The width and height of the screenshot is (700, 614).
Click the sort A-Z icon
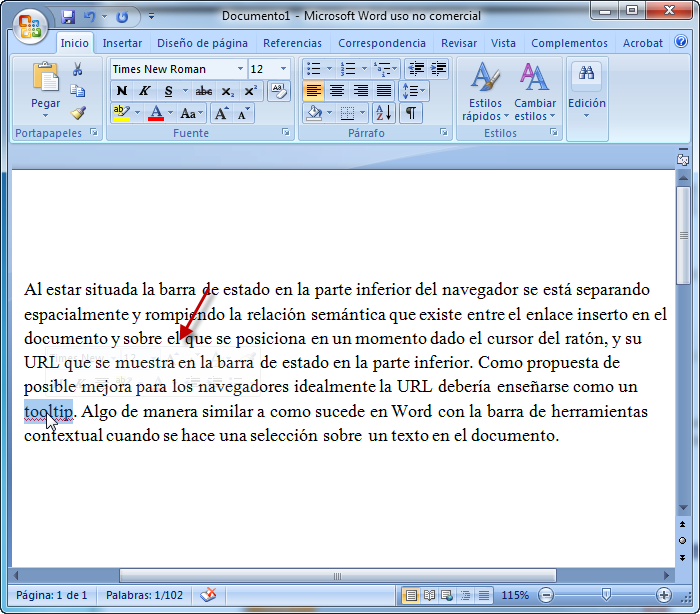387,113
